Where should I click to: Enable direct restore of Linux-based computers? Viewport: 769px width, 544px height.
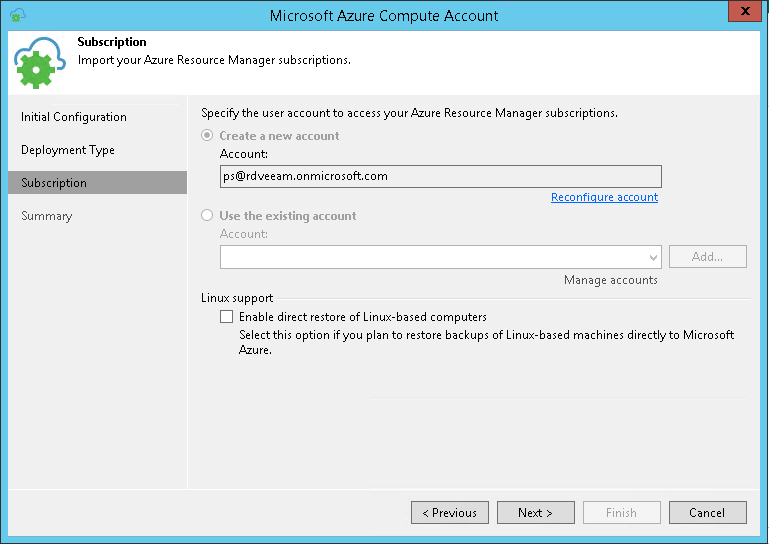click(227, 317)
